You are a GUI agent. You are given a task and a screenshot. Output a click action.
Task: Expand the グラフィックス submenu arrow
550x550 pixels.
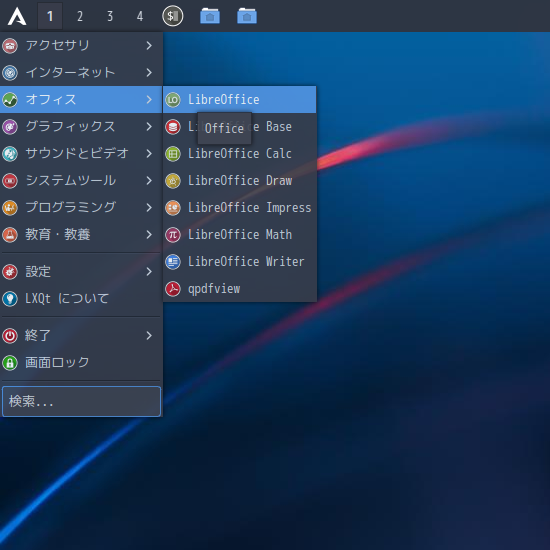(149, 127)
